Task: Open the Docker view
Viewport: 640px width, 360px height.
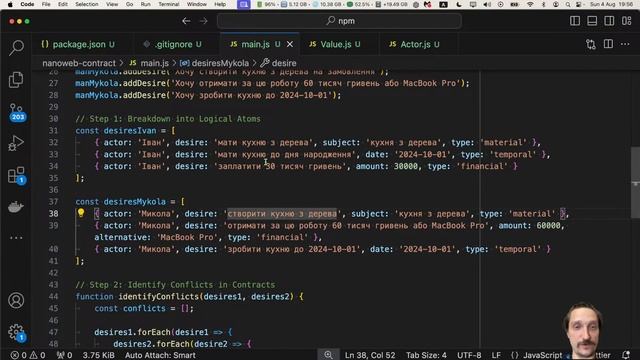Action: pyautogui.click(x=16, y=207)
